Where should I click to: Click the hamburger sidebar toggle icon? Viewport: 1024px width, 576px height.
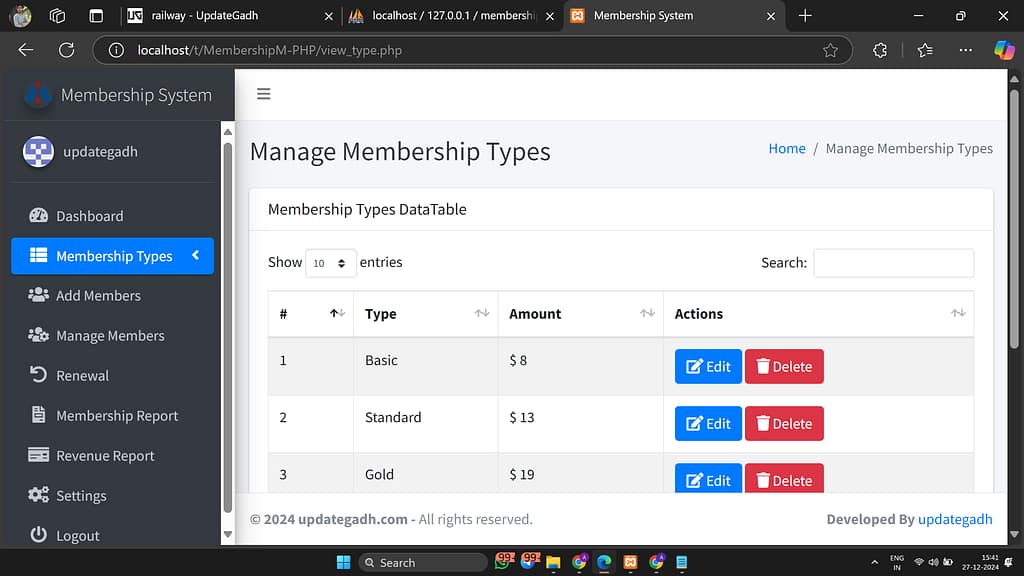pos(264,94)
